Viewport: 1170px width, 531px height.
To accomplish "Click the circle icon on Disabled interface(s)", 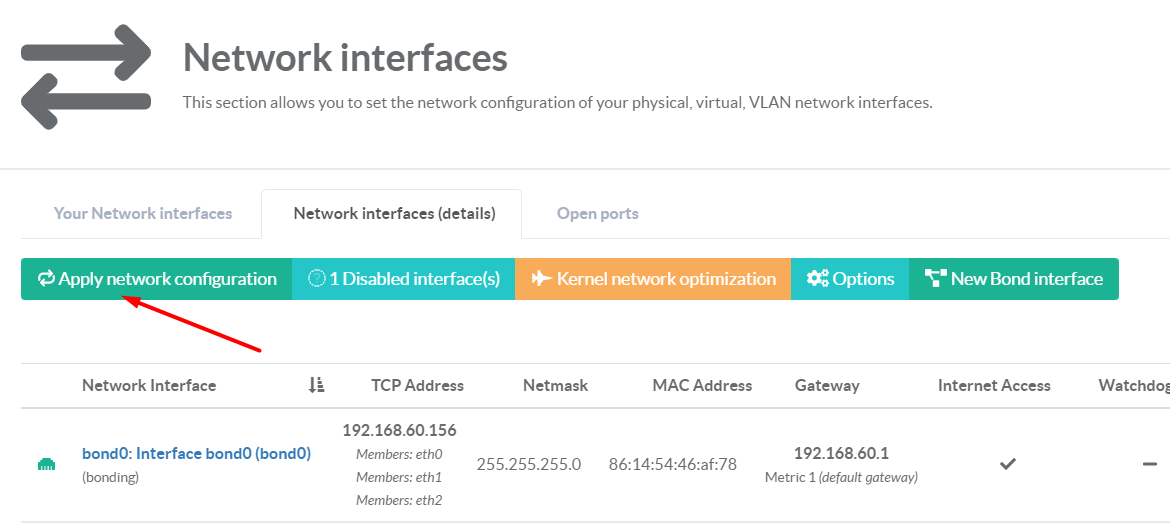I will coord(317,279).
